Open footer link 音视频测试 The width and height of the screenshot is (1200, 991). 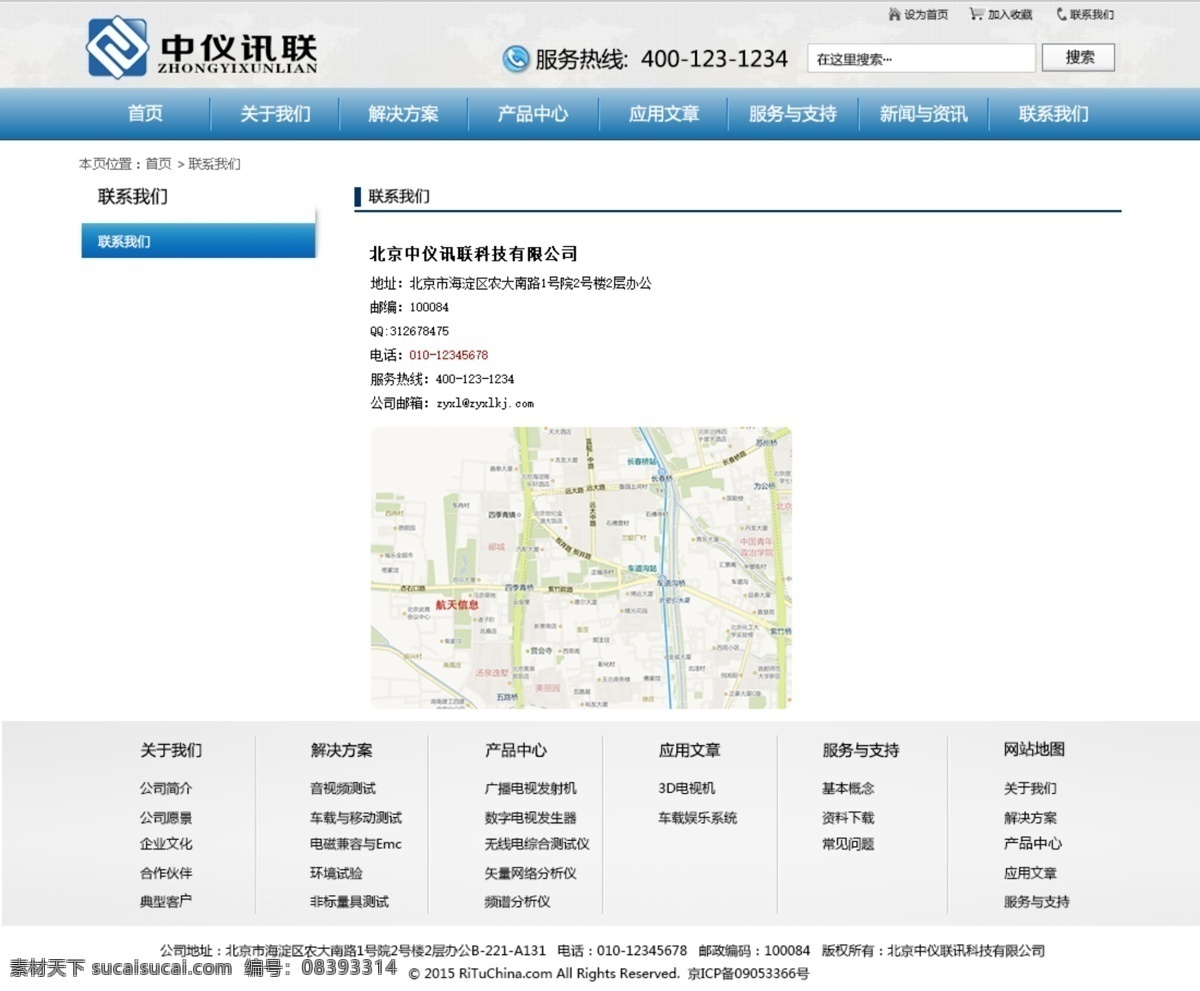click(343, 788)
